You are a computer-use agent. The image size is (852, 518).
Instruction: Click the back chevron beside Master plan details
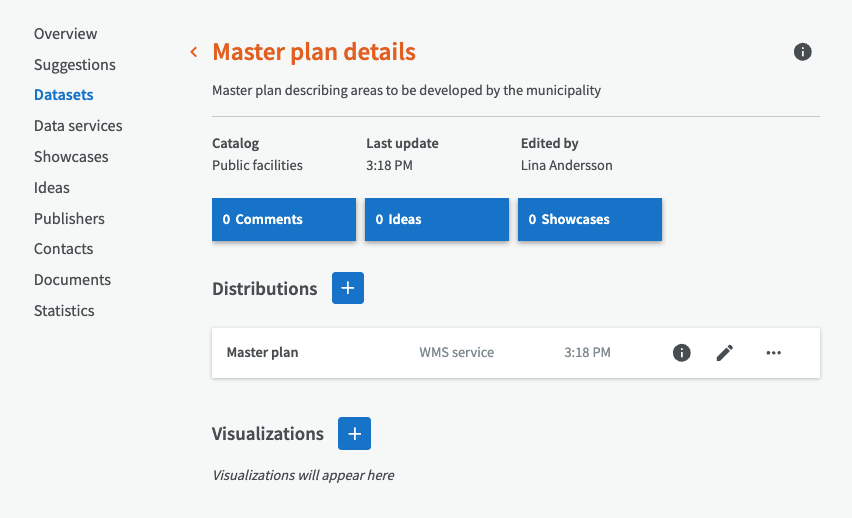194,52
